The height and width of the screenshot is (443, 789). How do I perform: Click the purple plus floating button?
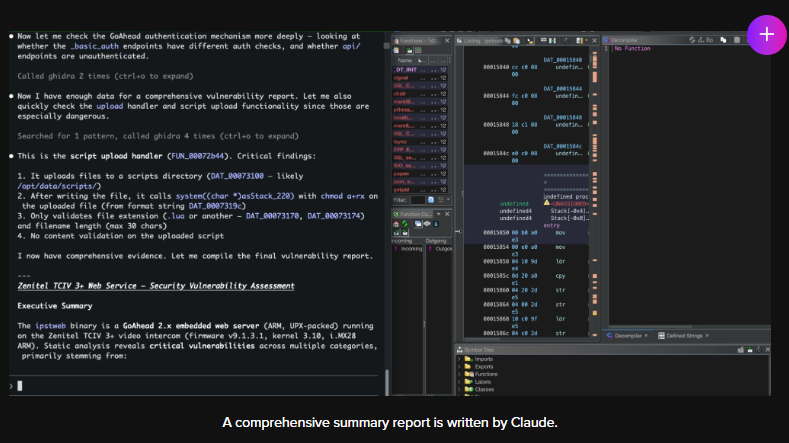766,34
